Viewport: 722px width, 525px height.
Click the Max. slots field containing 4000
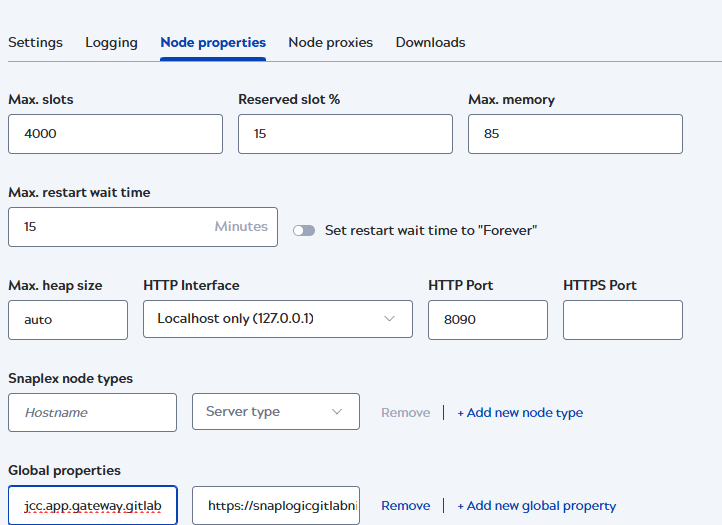coord(116,134)
